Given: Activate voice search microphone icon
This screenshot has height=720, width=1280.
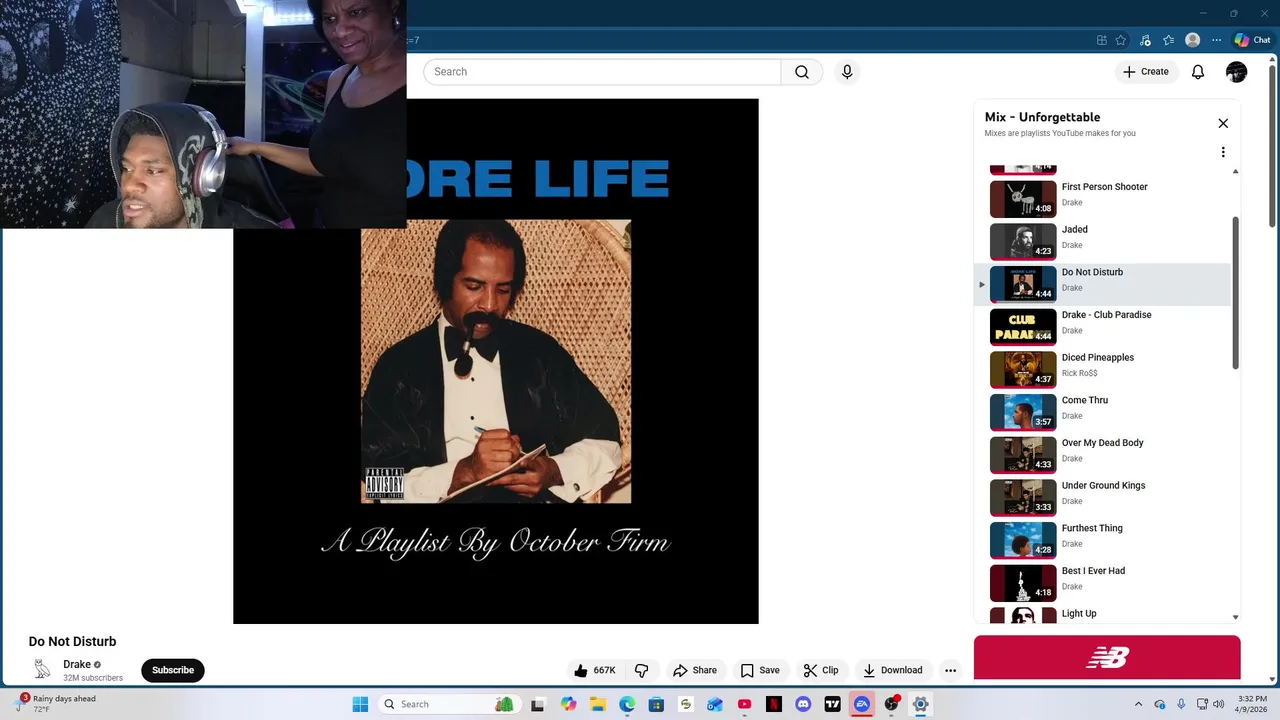Looking at the screenshot, I should tap(847, 72).
